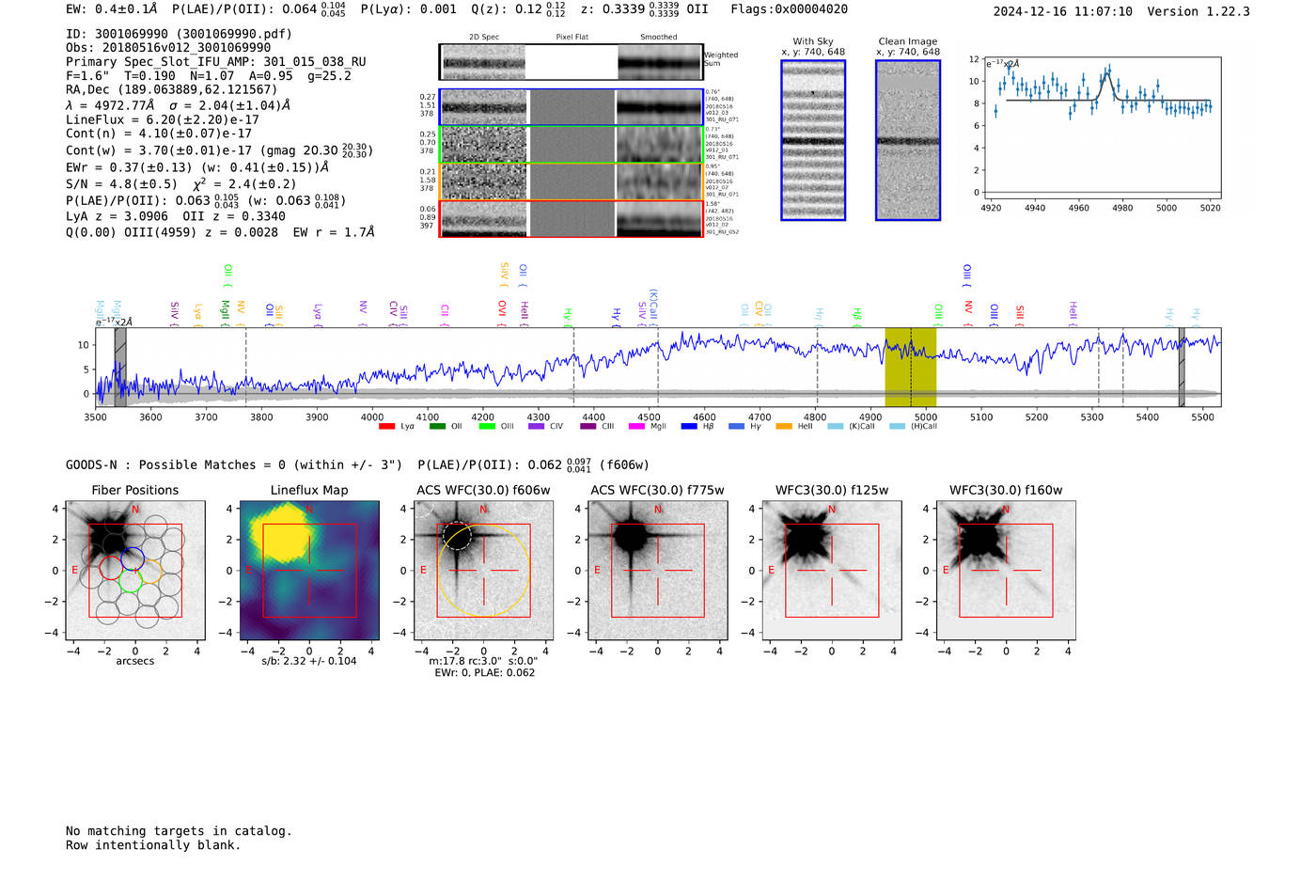
Task: Select the ACS WFC f606w cutout image
Action: (x=483, y=570)
